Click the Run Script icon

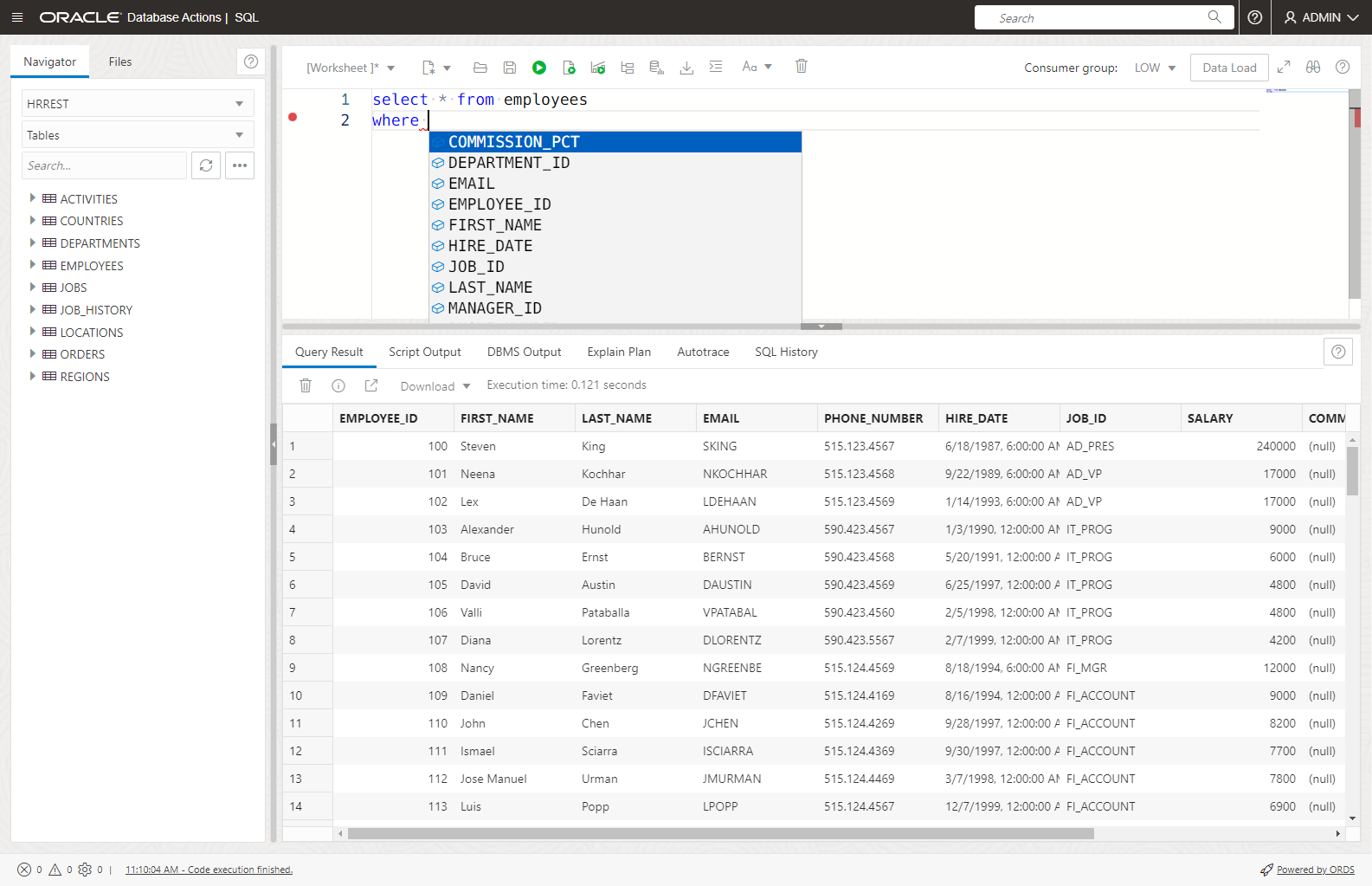coord(569,68)
